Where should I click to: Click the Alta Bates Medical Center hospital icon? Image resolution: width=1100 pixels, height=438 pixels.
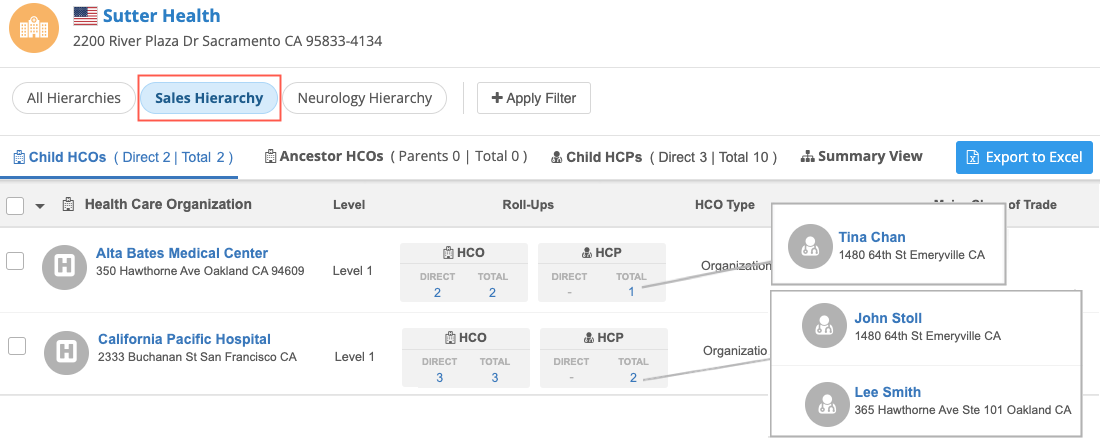click(67, 267)
